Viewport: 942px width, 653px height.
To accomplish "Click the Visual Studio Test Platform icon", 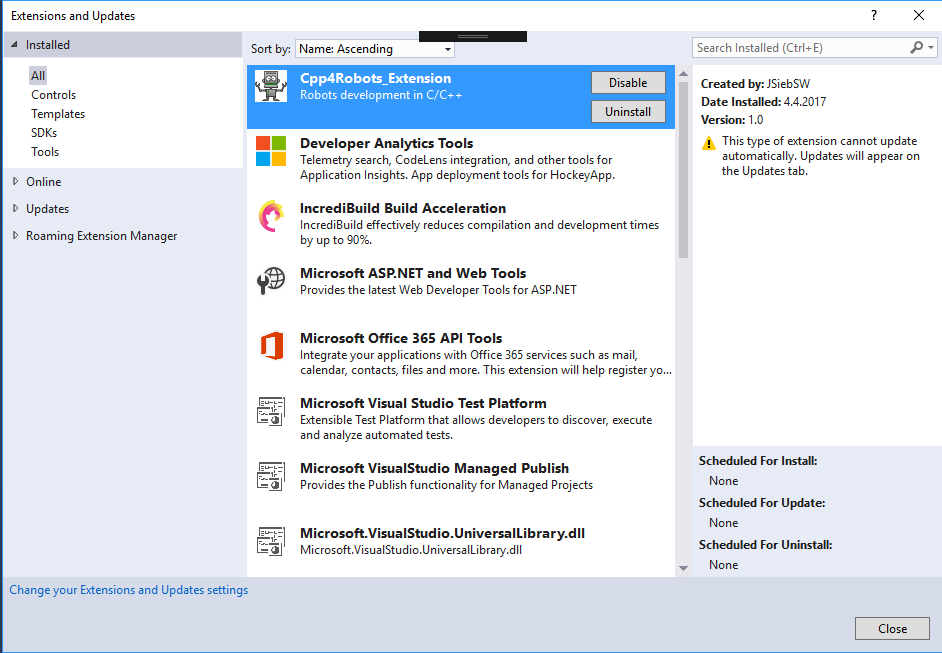I will coord(270,411).
